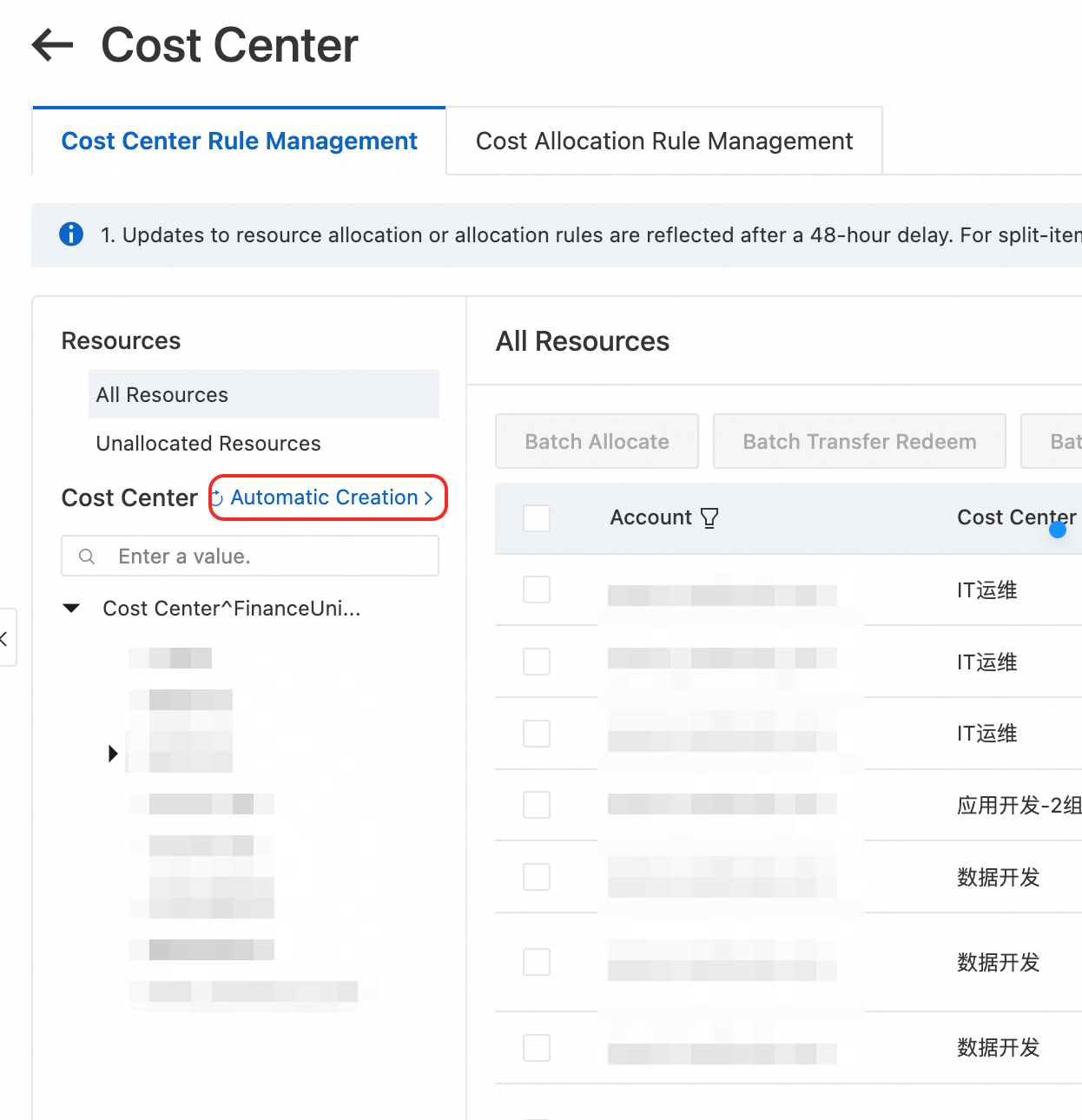Check the second 数据开发 row checkbox

[537, 962]
